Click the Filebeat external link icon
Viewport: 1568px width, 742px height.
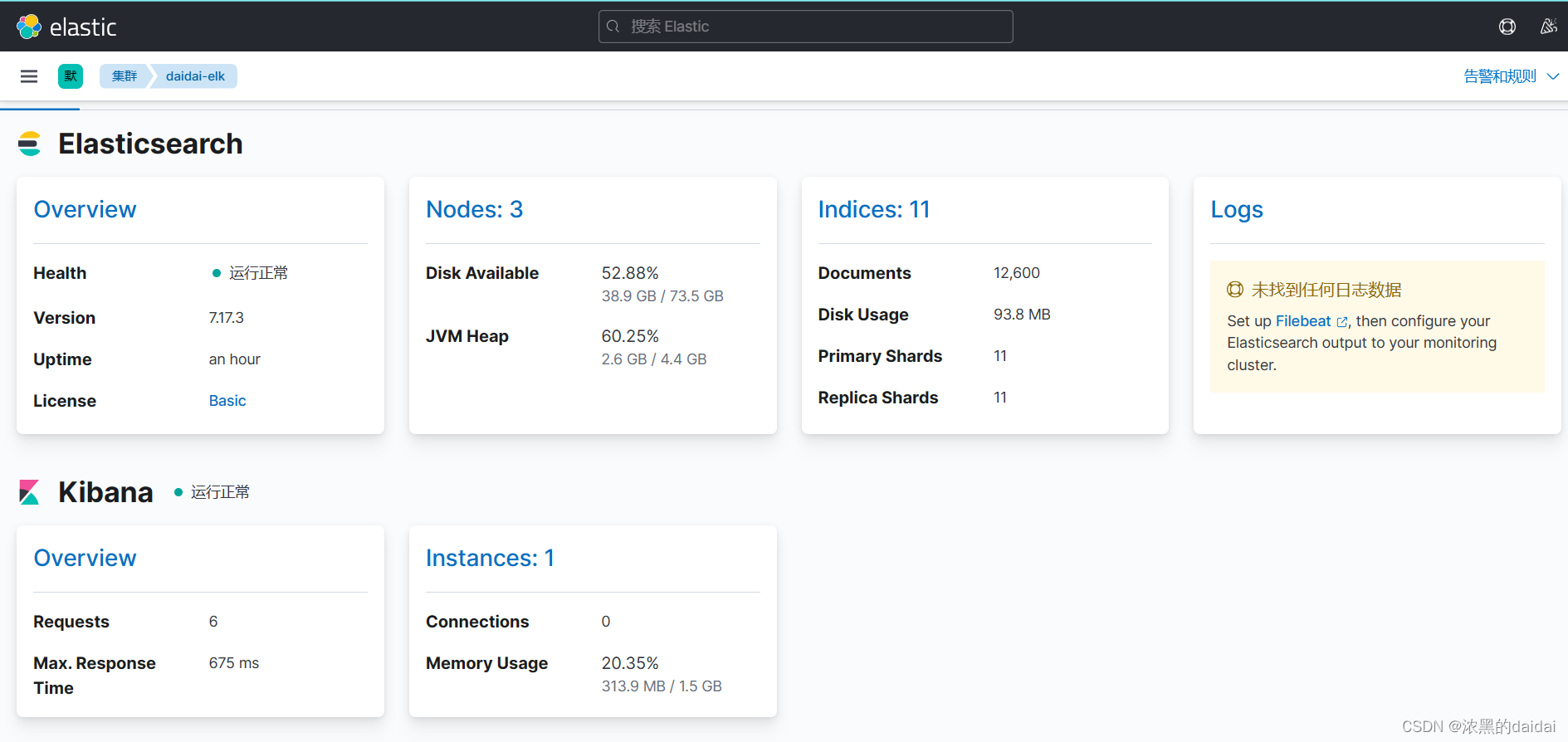pos(1341,322)
